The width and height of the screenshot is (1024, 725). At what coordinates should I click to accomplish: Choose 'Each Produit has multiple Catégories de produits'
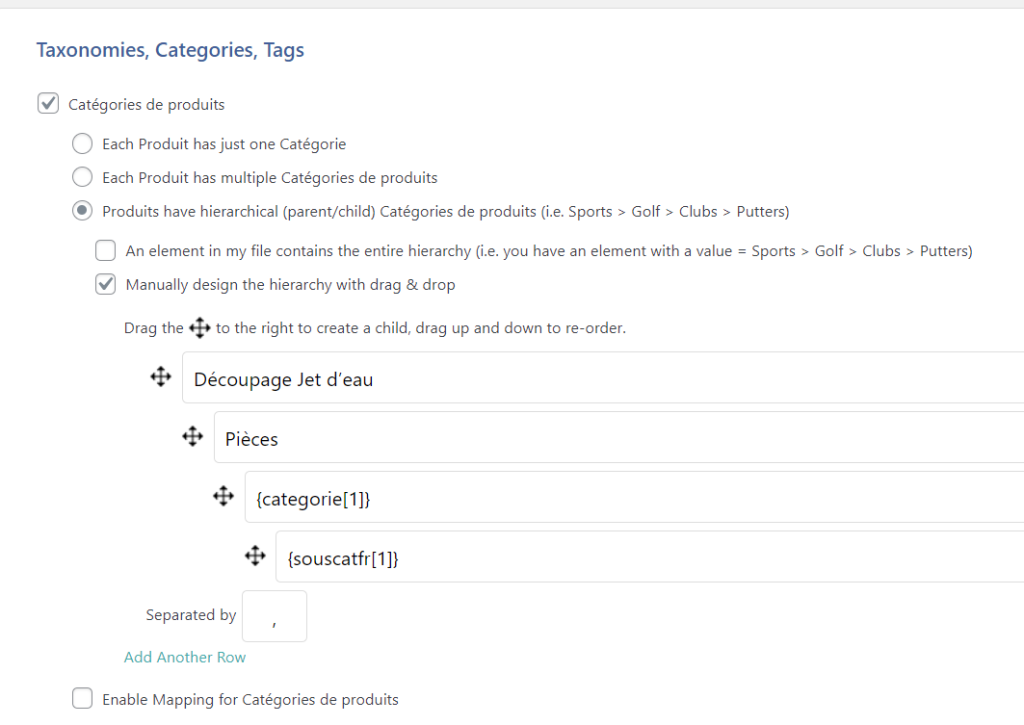click(82, 177)
